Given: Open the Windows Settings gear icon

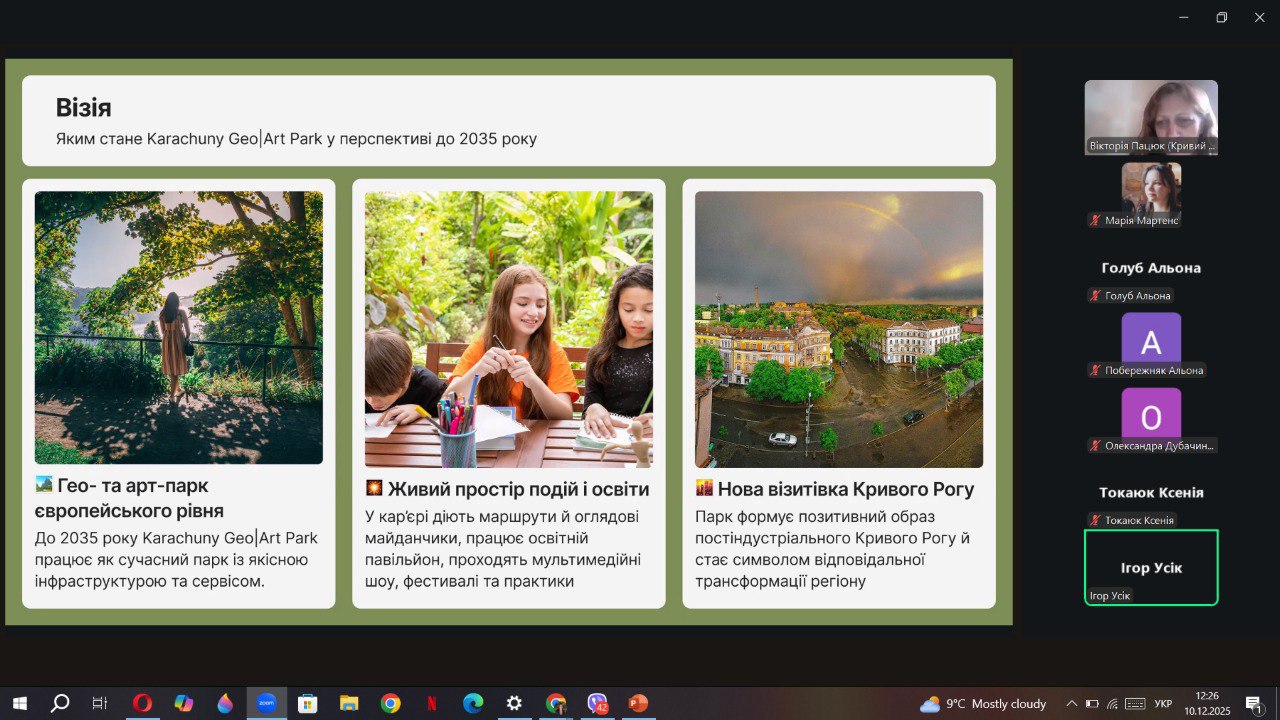Looking at the screenshot, I should click(x=514, y=703).
